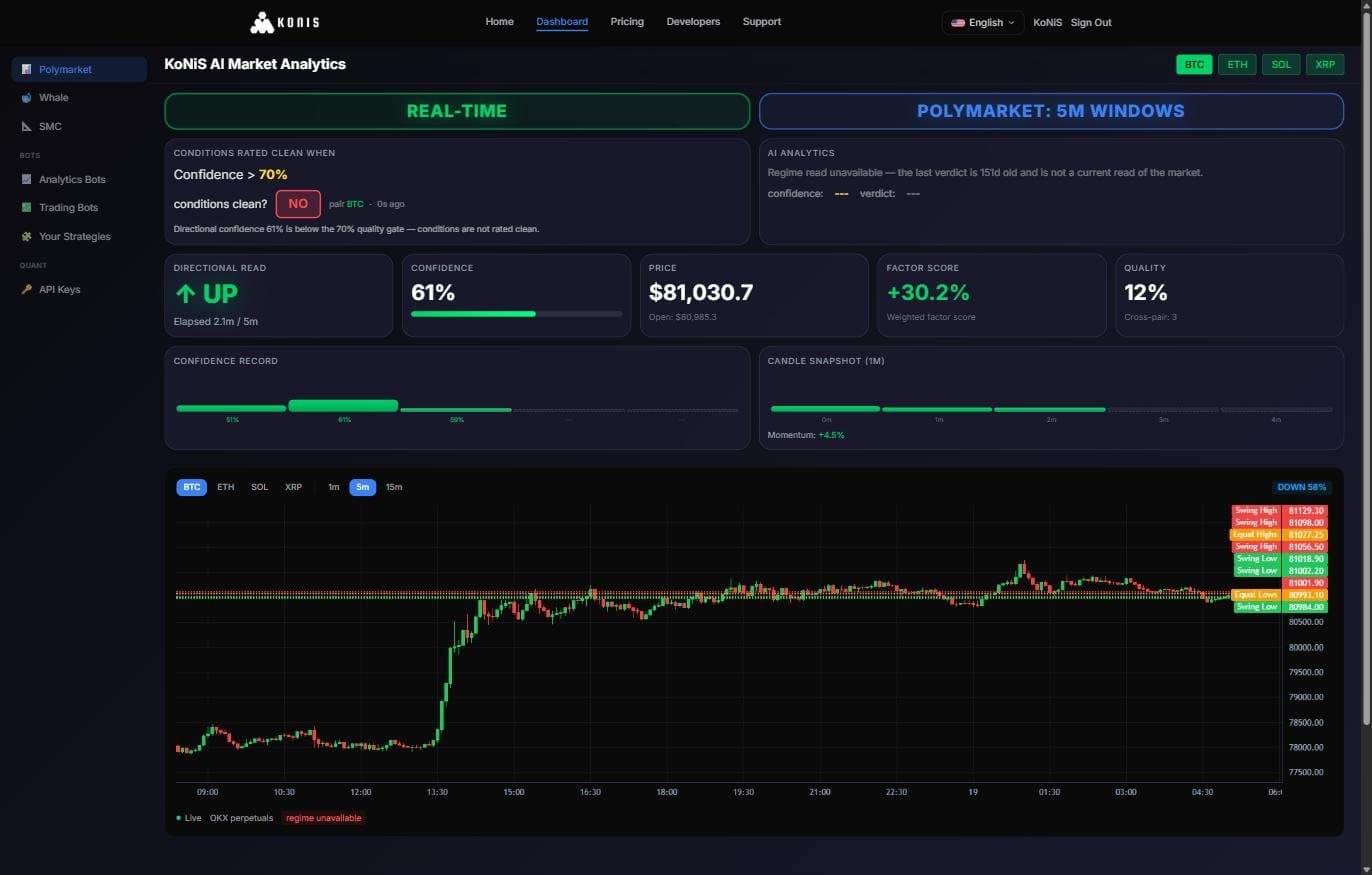1372x875 pixels.
Task: Set chart timeframe to 5m
Action: [362, 487]
